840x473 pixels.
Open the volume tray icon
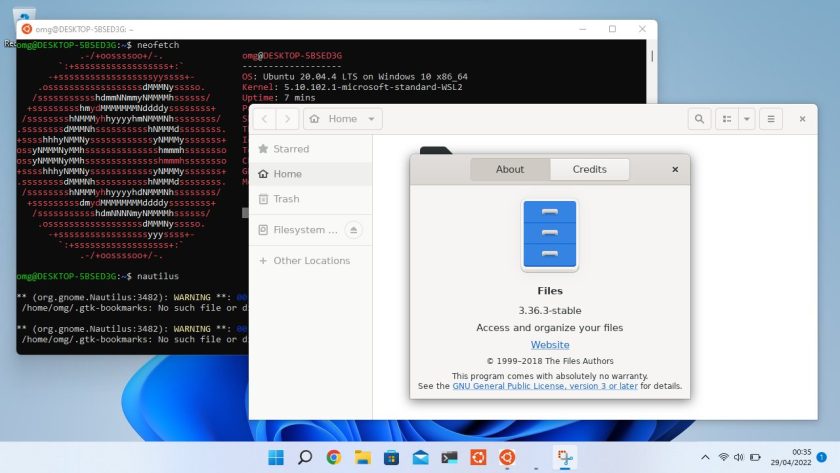[739, 457]
